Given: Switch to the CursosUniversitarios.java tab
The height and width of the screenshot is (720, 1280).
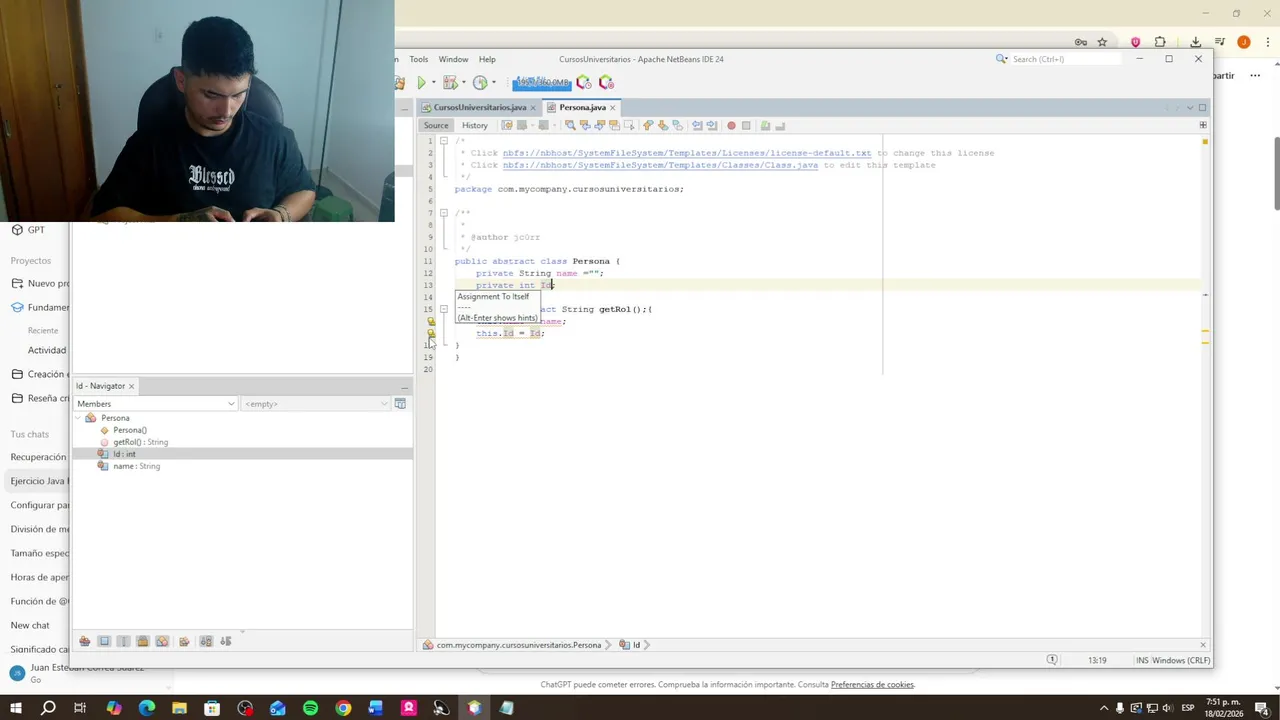Looking at the screenshot, I should (x=479, y=107).
